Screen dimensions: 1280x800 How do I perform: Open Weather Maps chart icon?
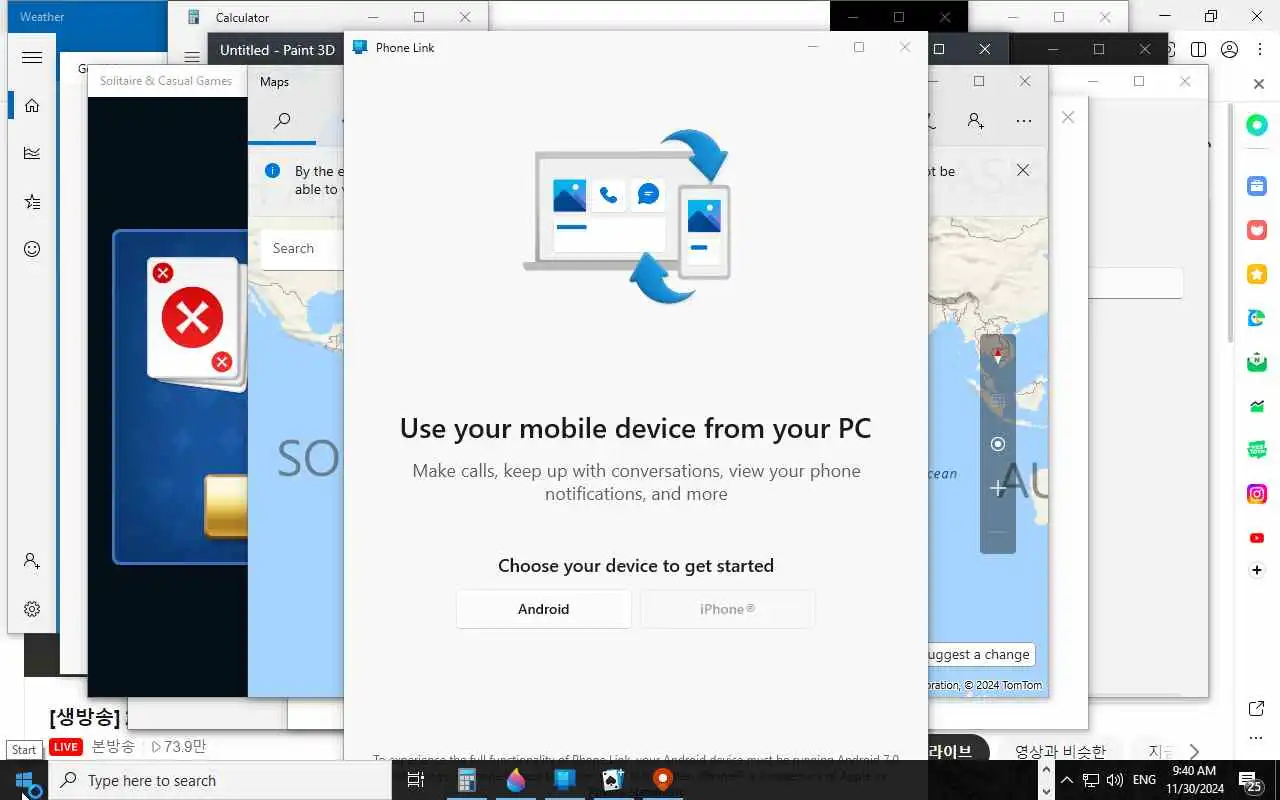point(32,153)
